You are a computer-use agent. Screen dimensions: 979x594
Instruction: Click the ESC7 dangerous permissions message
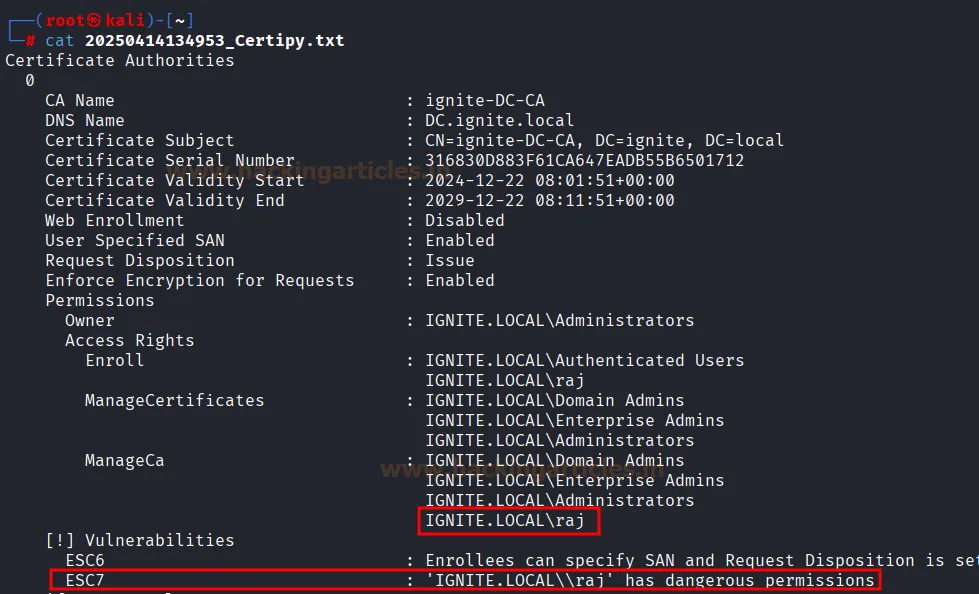pos(650,580)
